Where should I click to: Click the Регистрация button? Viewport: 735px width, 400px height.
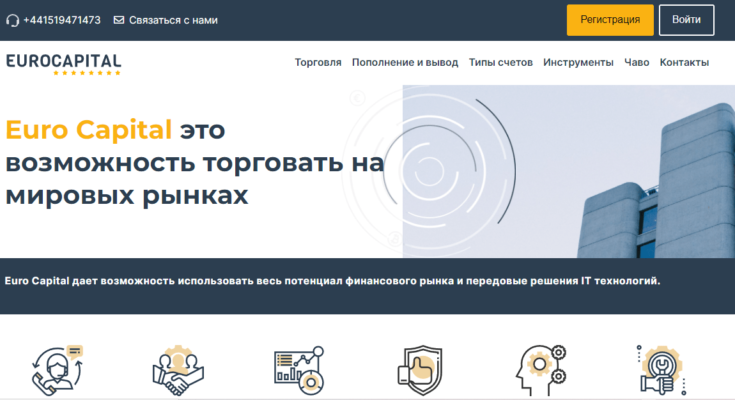610,20
